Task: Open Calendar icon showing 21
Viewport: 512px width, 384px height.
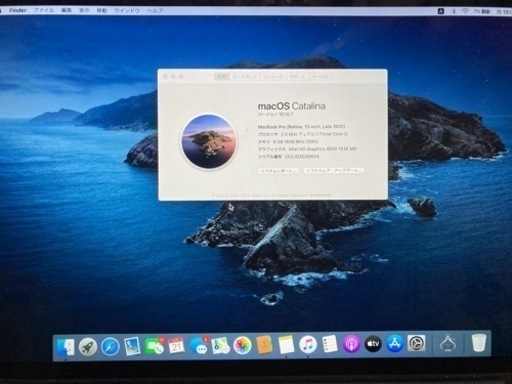Action: click(176, 346)
